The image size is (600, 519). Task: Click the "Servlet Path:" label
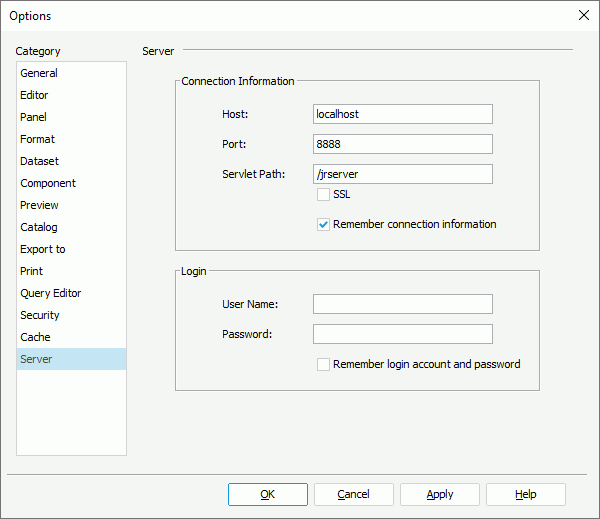pos(254,174)
